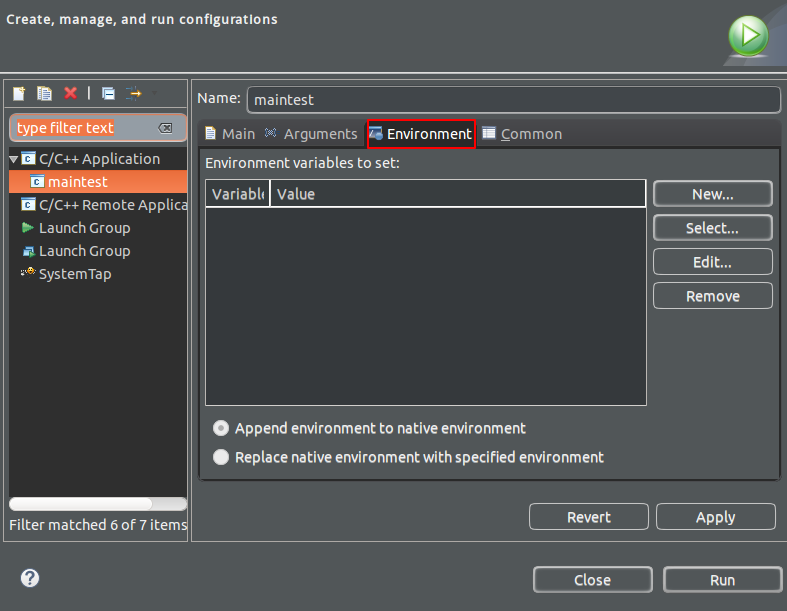Image resolution: width=787 pixels, height=611 pixels.
Task: Open the filter icon's dropdown arrow
Action: 154,93
